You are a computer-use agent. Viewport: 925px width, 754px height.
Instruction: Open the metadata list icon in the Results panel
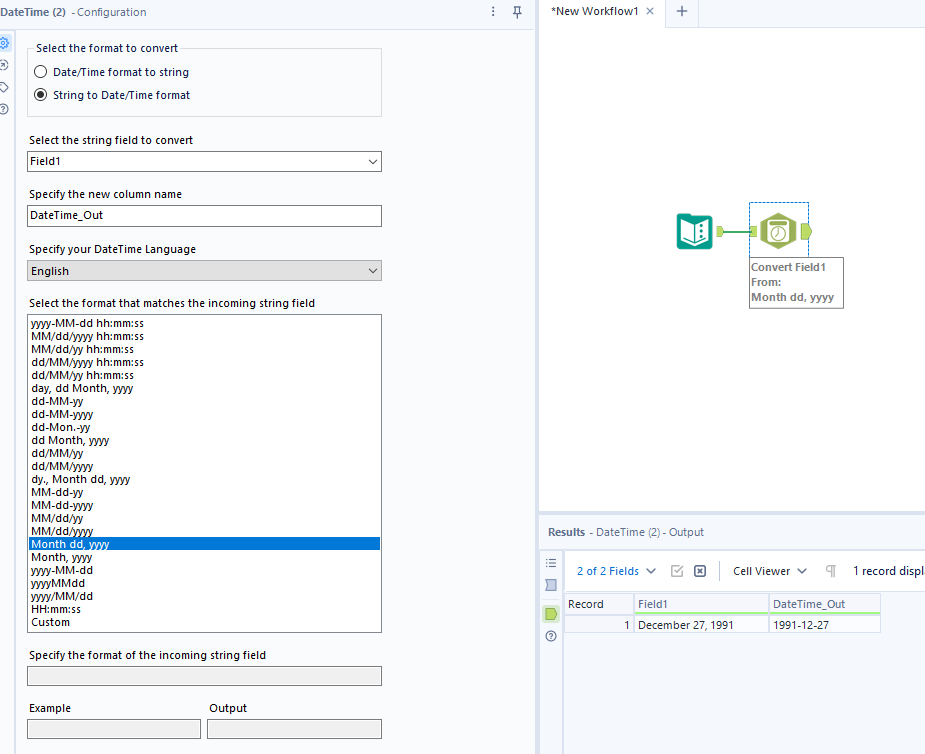551,563
